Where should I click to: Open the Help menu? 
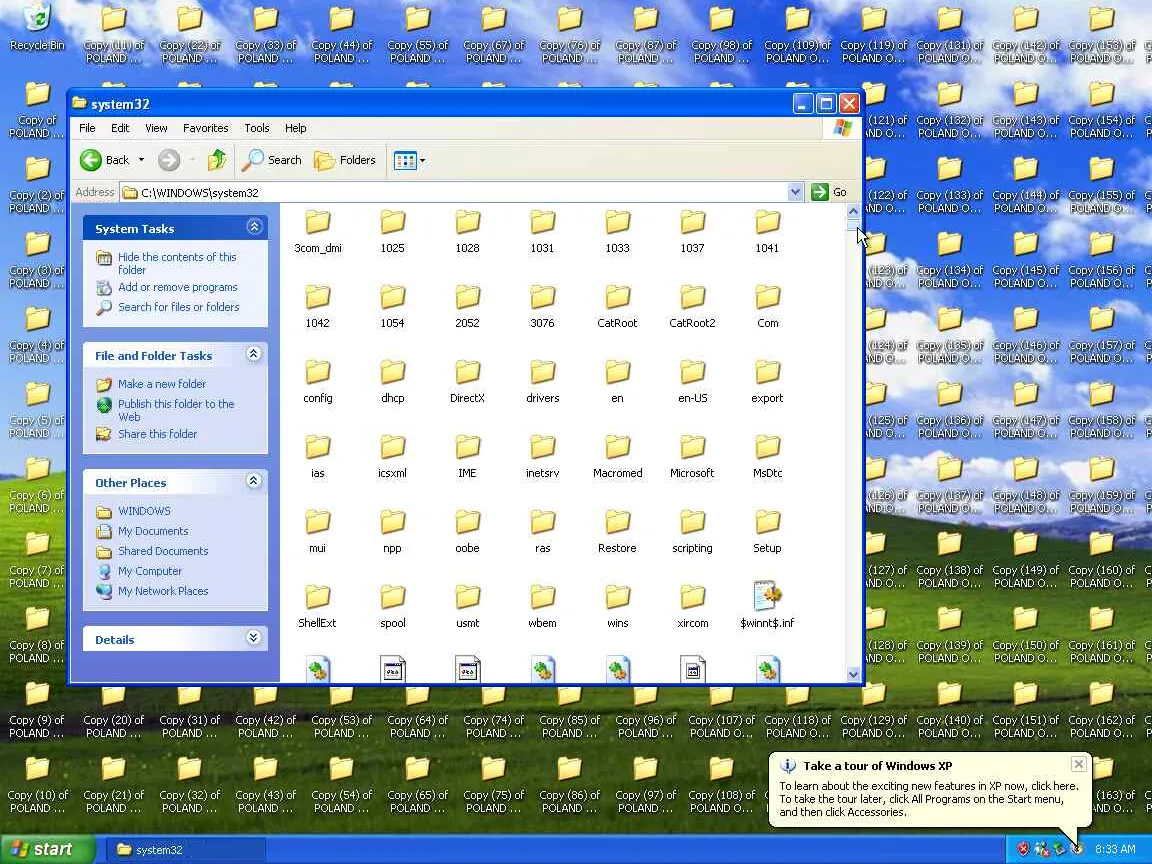pyautogui.click(x=295, y=128)
